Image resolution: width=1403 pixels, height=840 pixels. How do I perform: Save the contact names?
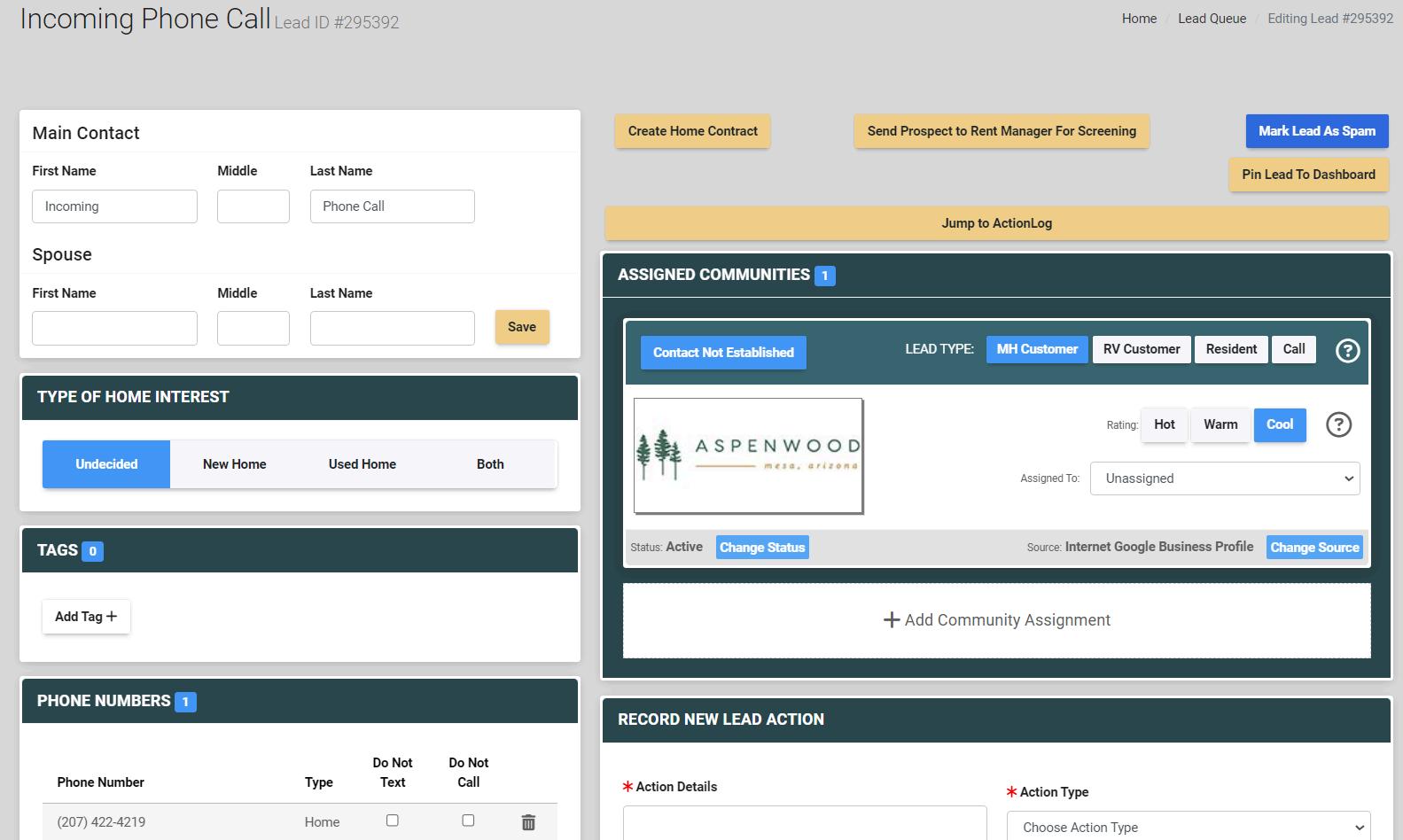pos(522,327)
